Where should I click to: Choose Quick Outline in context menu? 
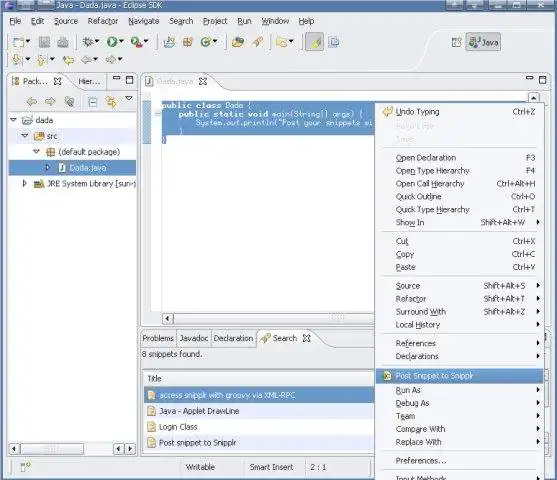(x=459, y=196)
